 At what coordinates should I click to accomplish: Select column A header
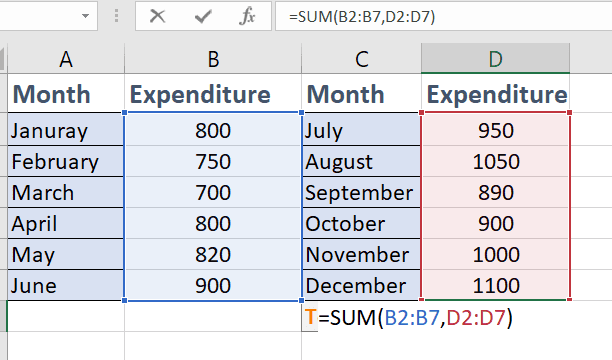pos(66,59)
